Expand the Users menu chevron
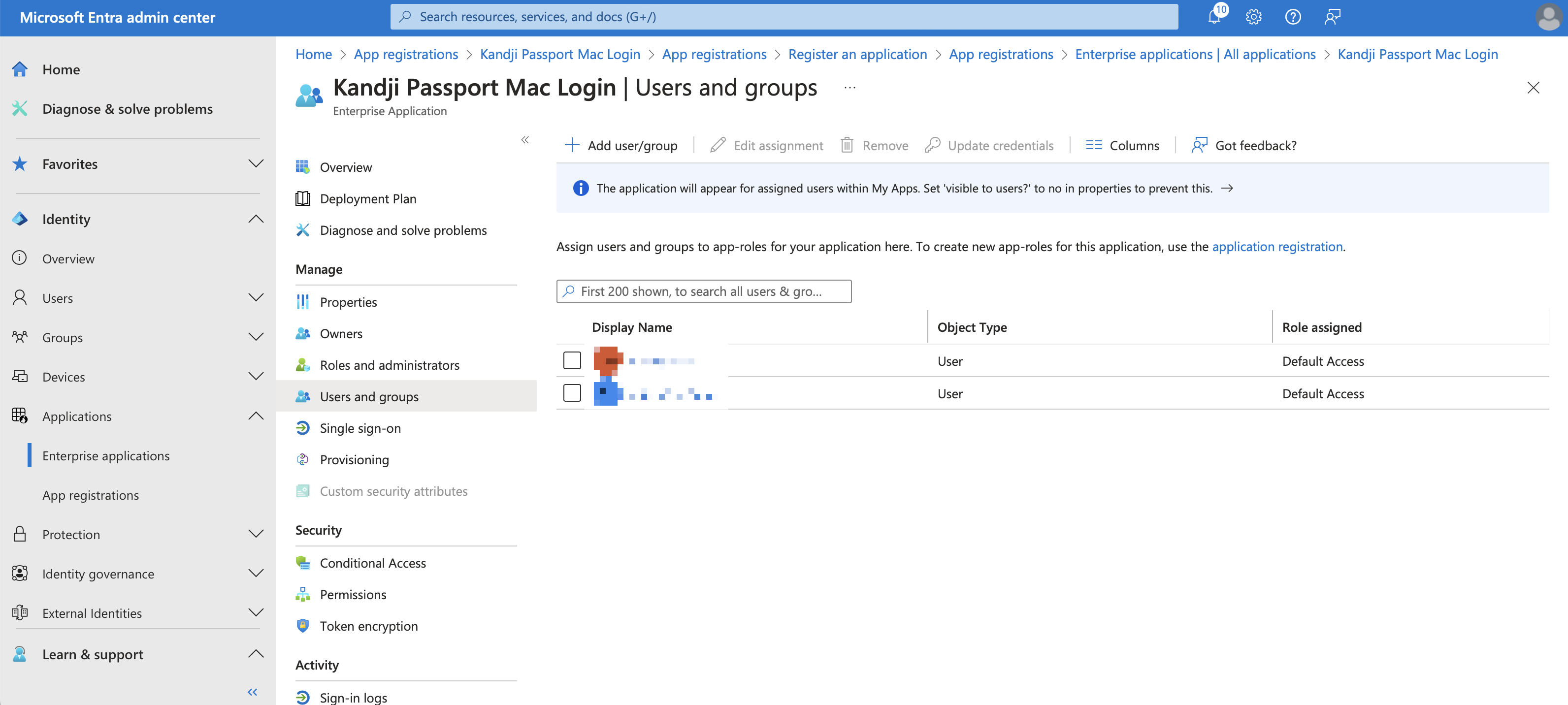Viewport: 1568px width, 705px height. 256,297
